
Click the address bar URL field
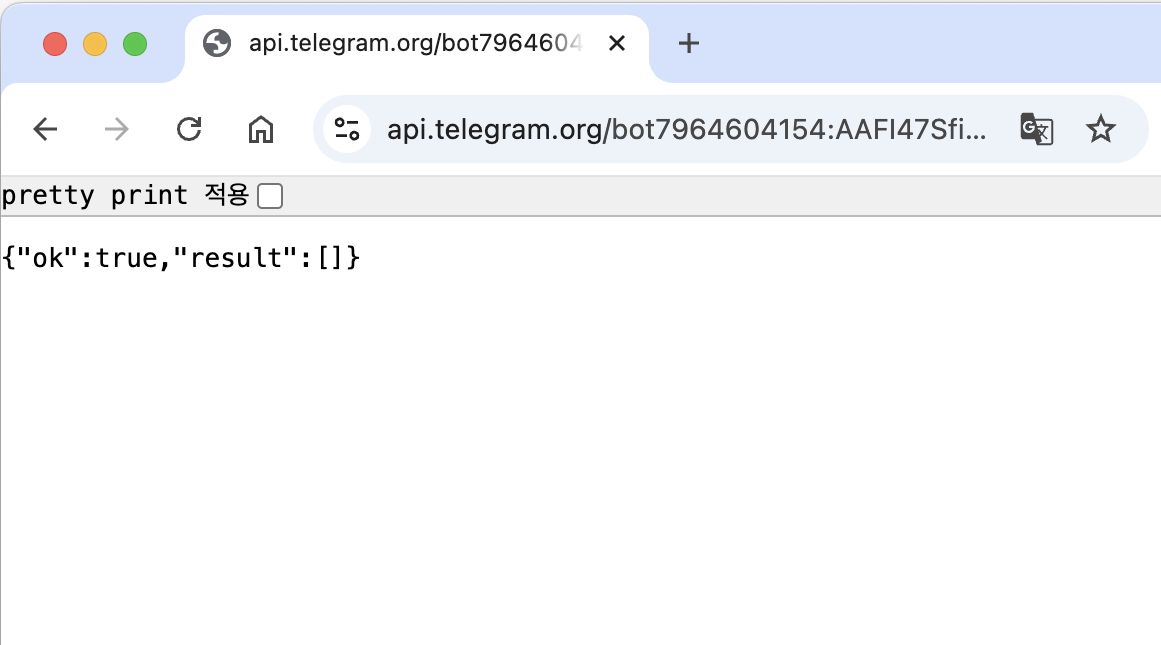click(x=687, y=130)
